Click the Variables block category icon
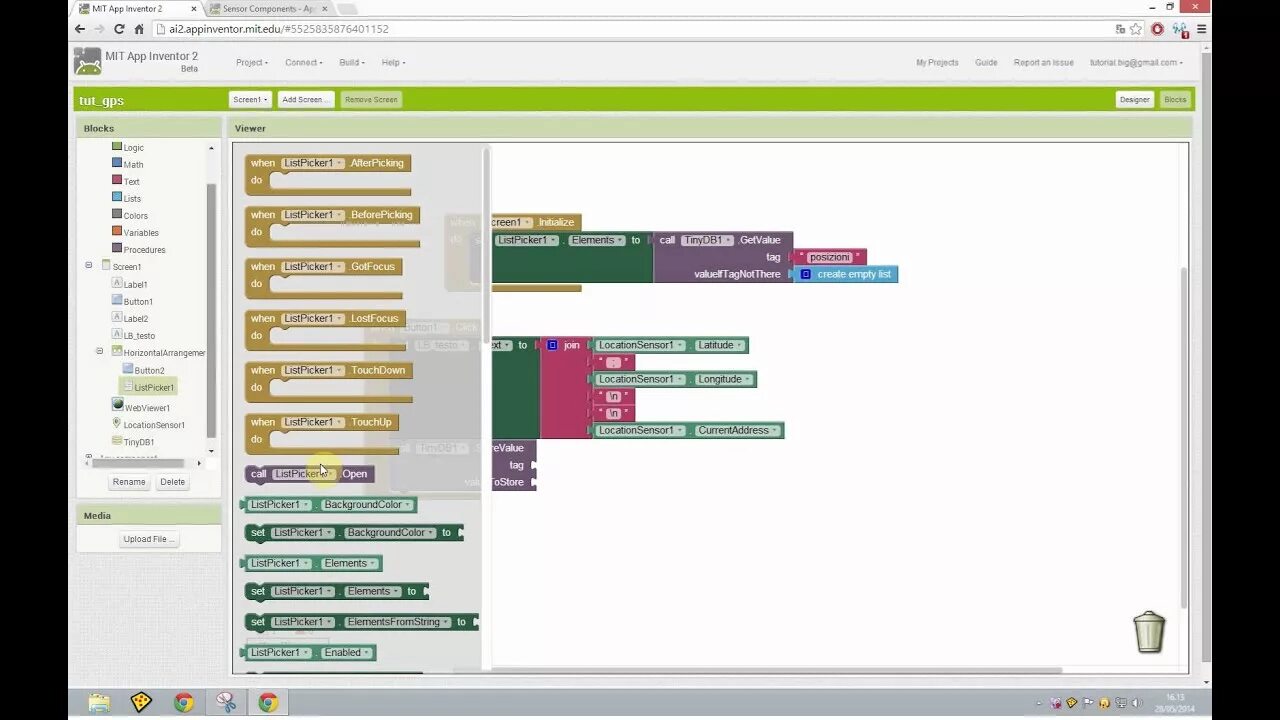 point(117,231)
